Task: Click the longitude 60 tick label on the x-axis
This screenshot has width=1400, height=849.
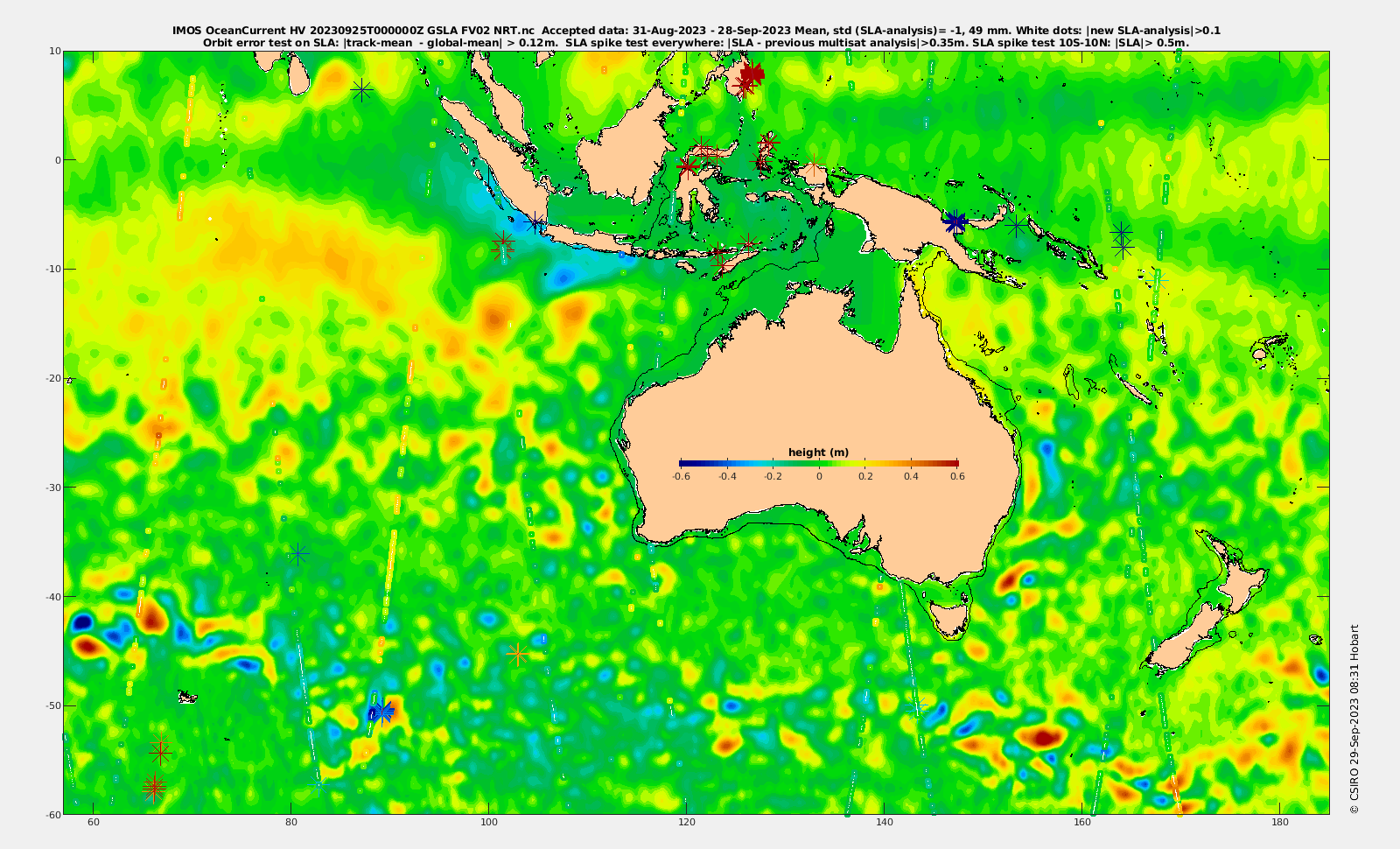Action: [x=94, y=822]
